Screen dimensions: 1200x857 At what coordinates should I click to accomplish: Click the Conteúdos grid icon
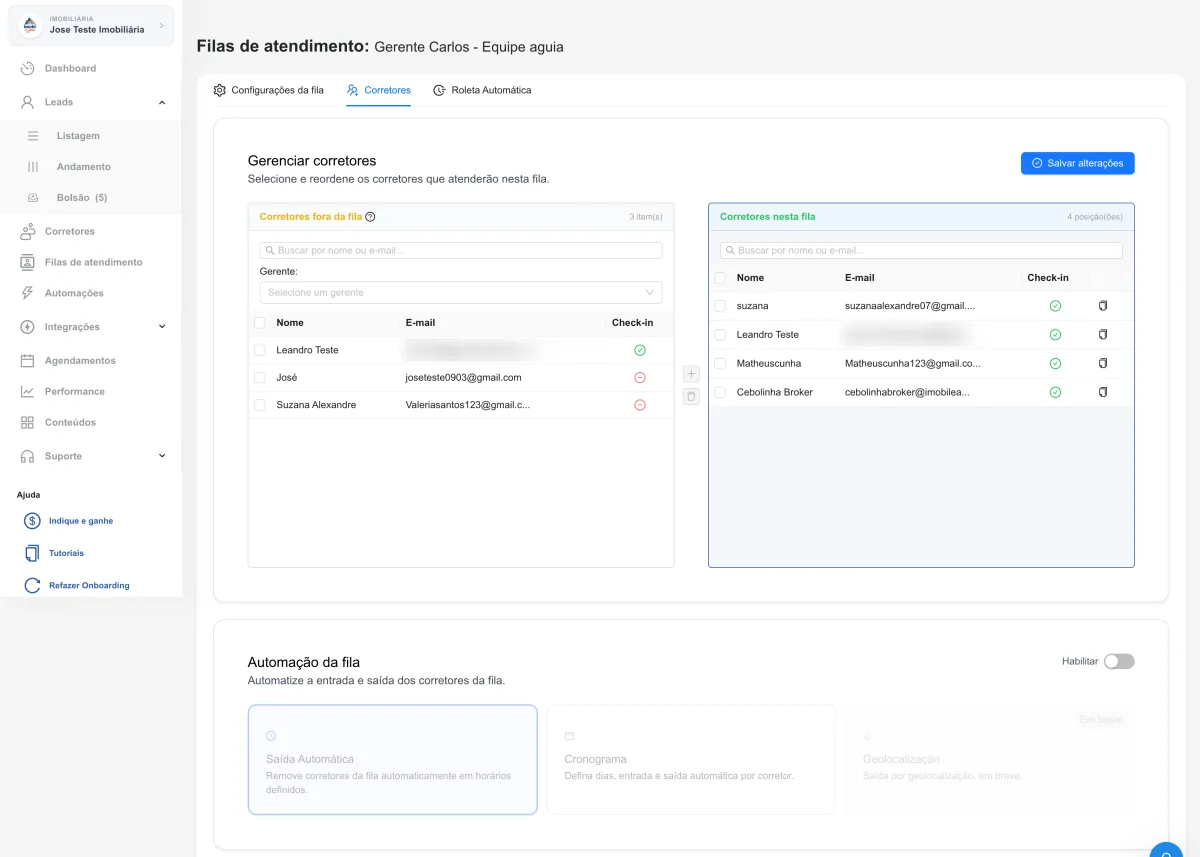(x=28, y=422)
